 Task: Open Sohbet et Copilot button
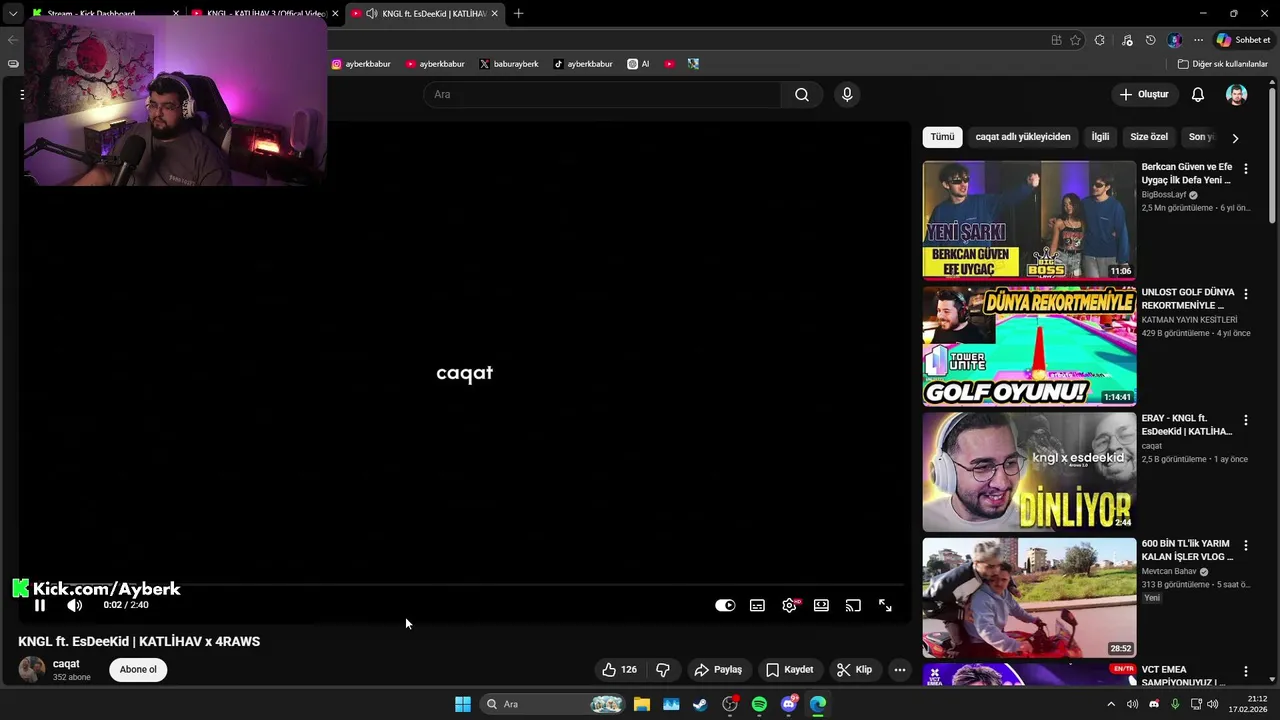tap(1243, 40)
